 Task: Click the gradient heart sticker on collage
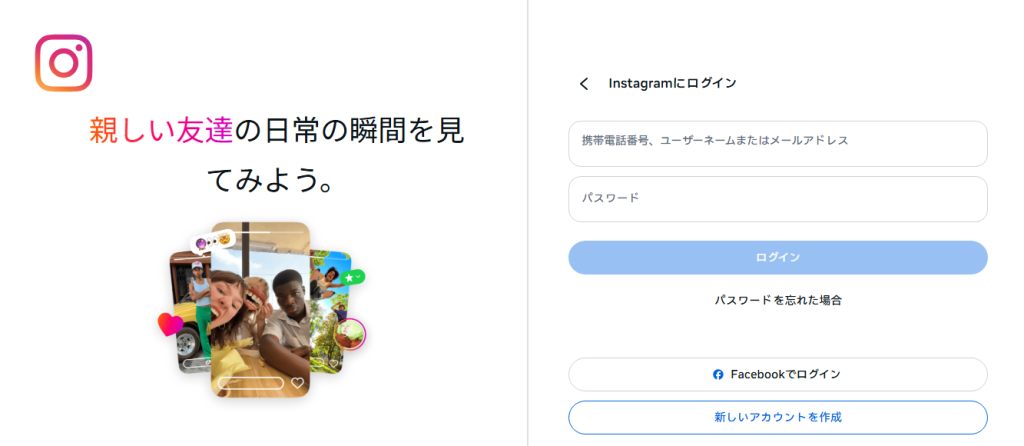[x=170, y=324]
